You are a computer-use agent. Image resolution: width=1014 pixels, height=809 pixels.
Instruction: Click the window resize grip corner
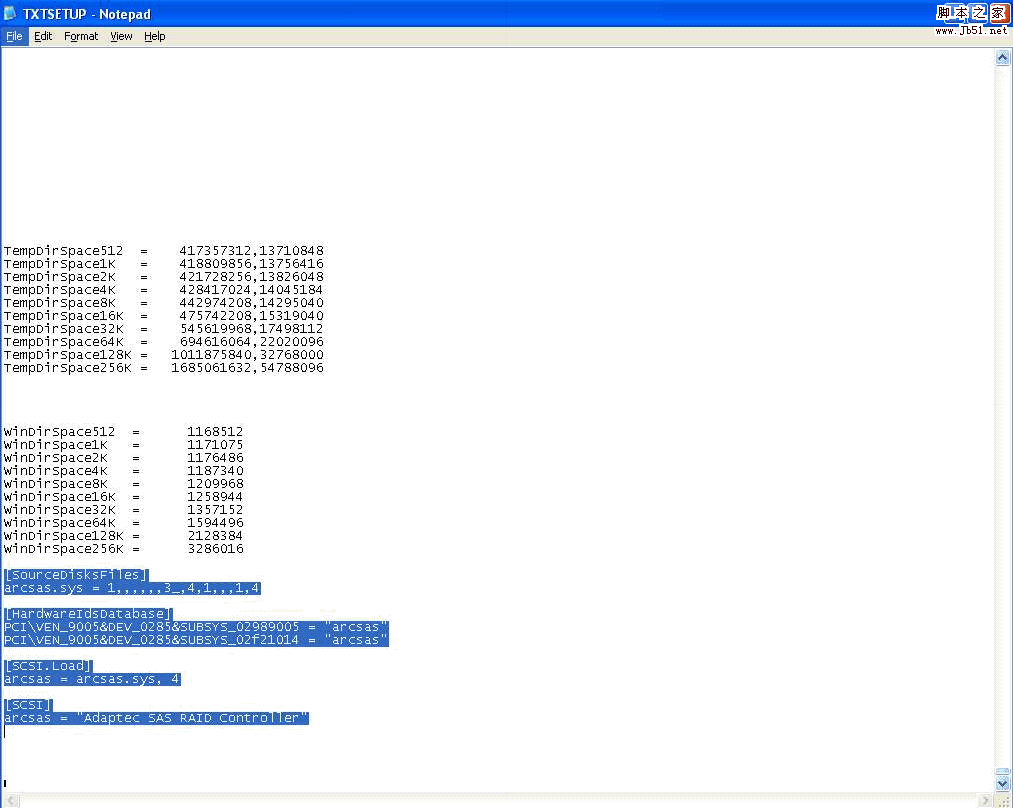(x=1003, y=801)
